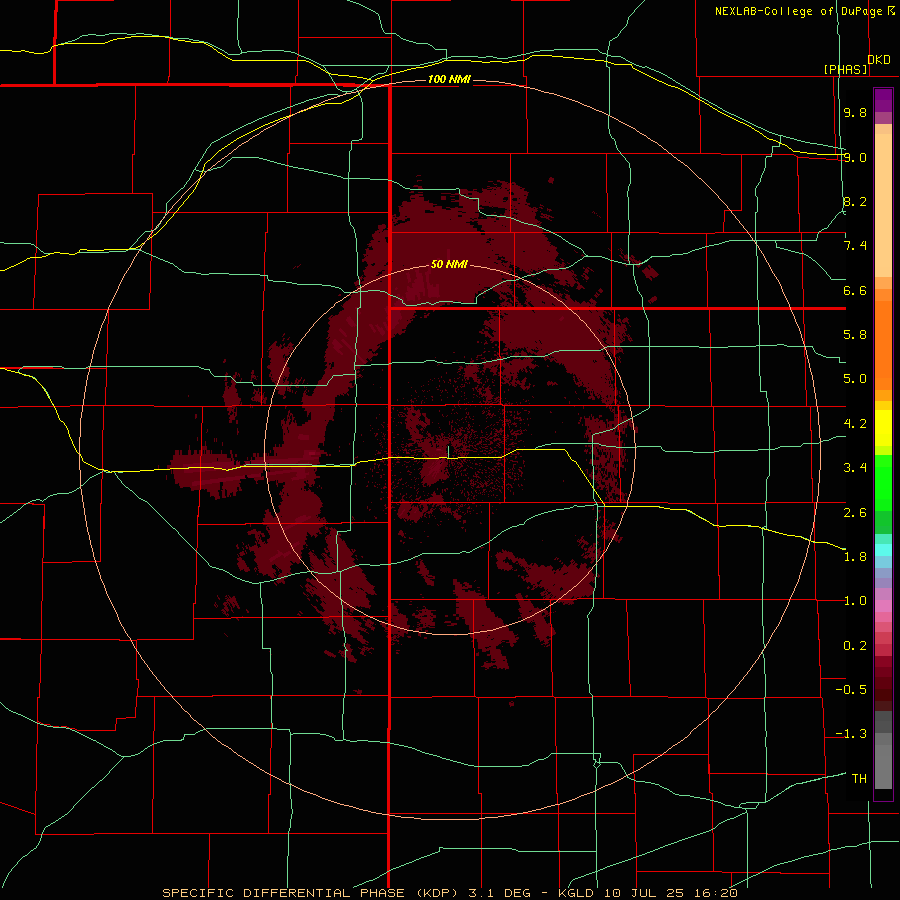Pick the gray segment at the color bar bottom
Screen dimensions: 900x900
click(883, 766)
